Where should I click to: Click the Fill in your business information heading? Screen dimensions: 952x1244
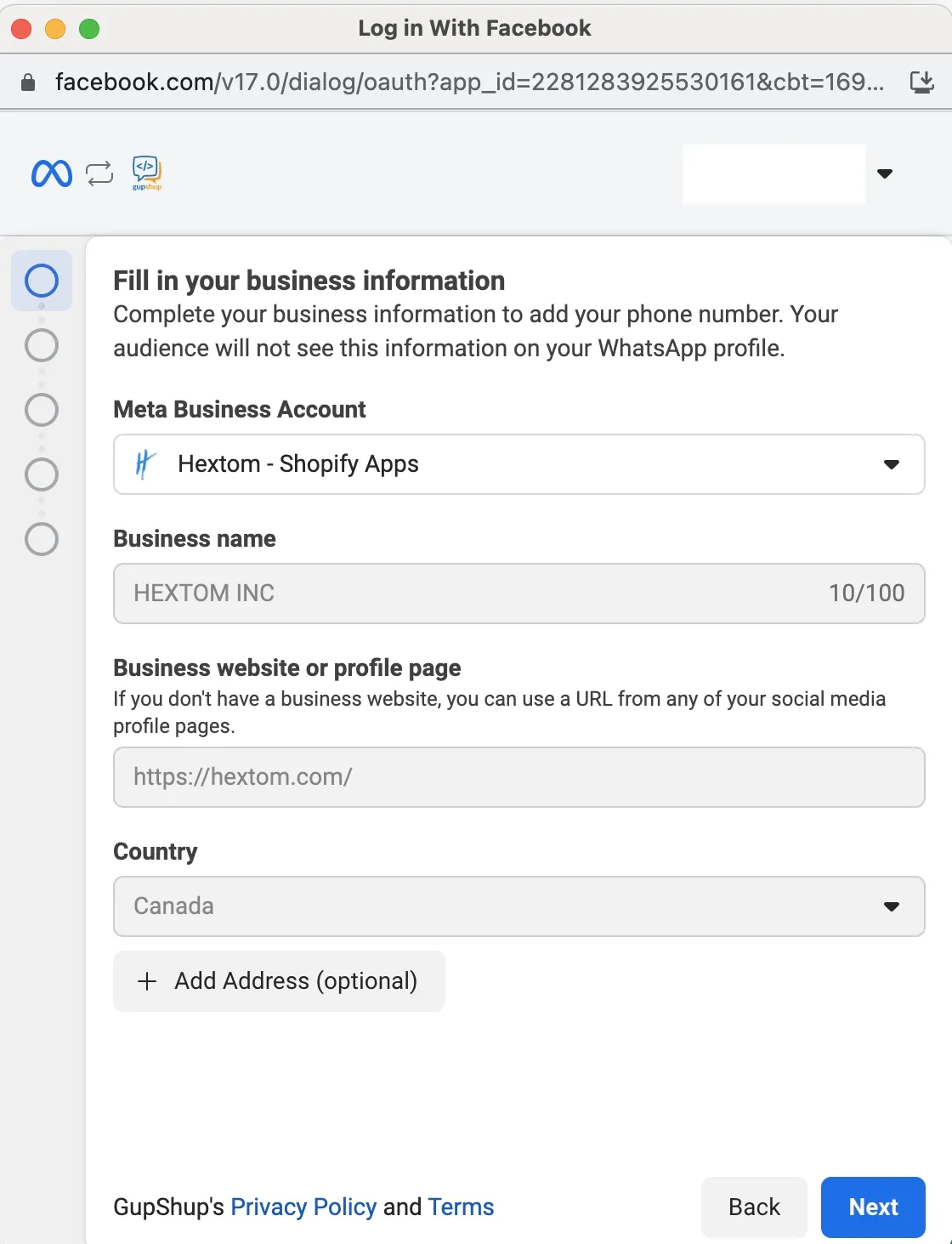(309, 281)
